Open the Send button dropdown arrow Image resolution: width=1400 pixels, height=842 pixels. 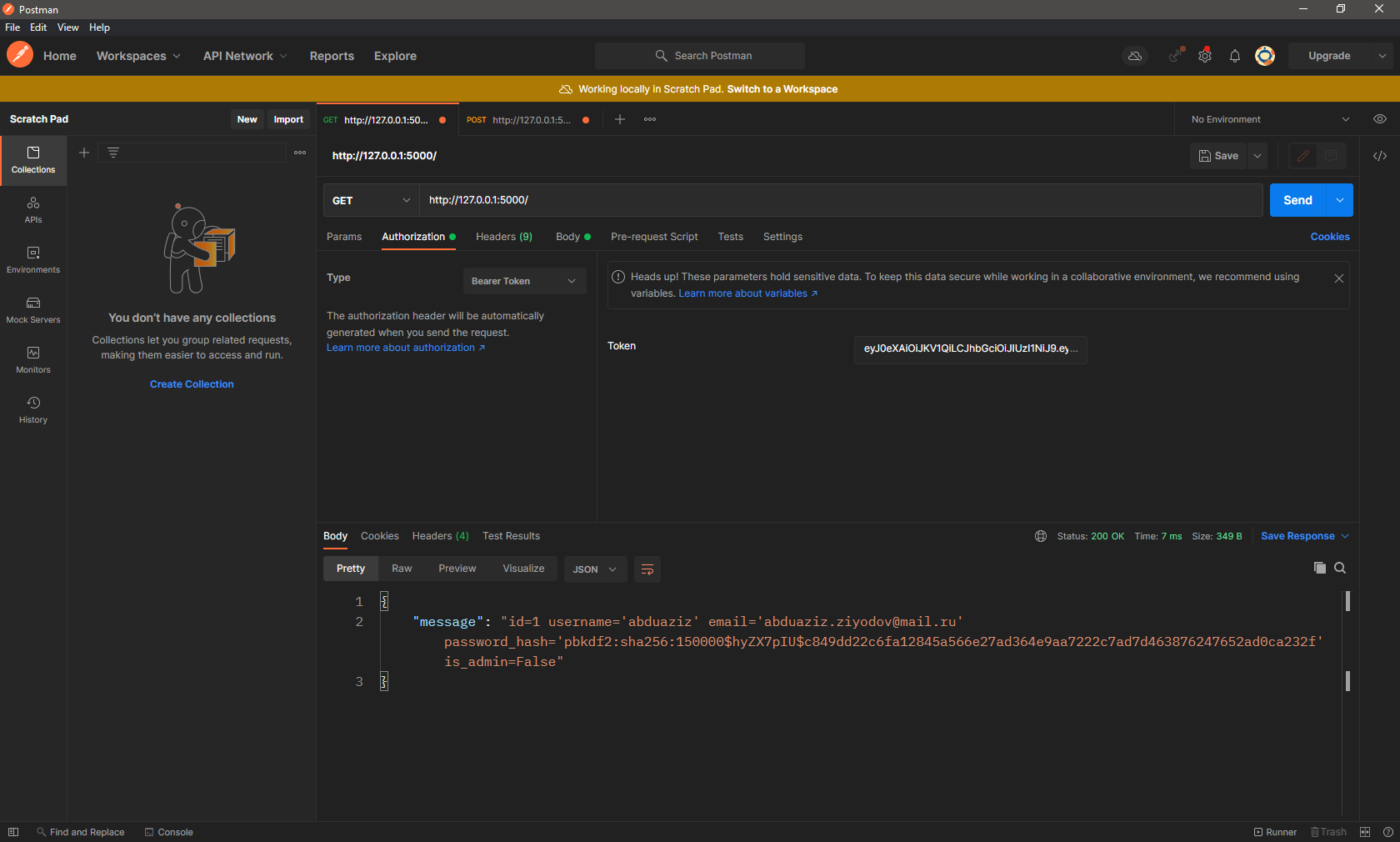[1340, 200]
